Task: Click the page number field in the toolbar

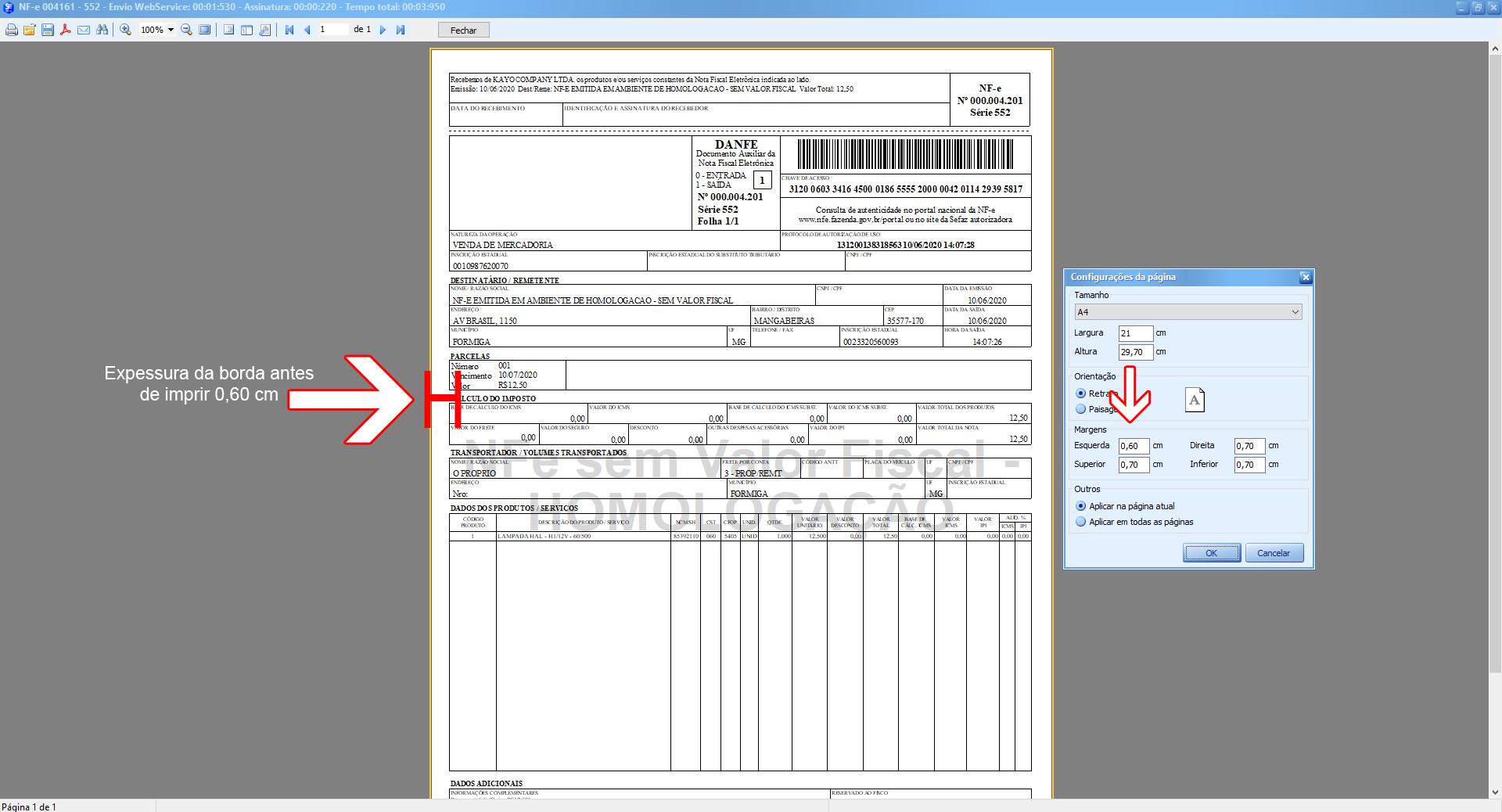Action: pos(333,30)
